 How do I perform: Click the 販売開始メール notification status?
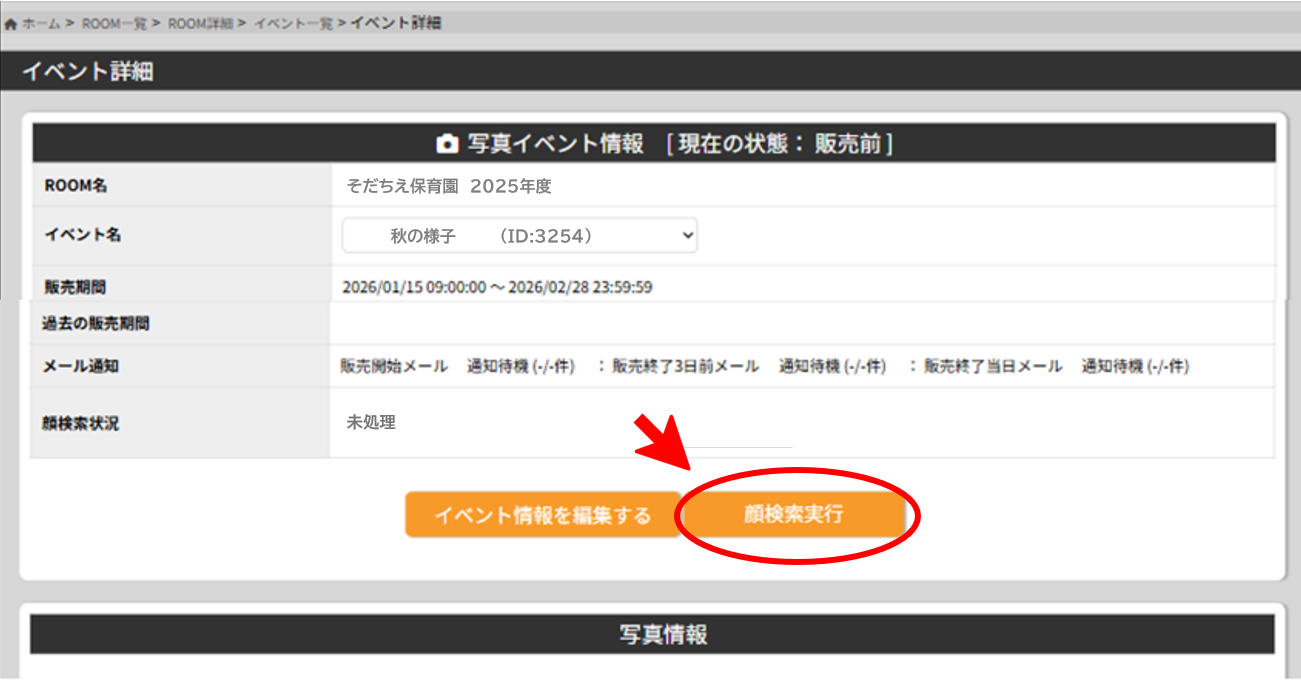click(x=457, y=367)
